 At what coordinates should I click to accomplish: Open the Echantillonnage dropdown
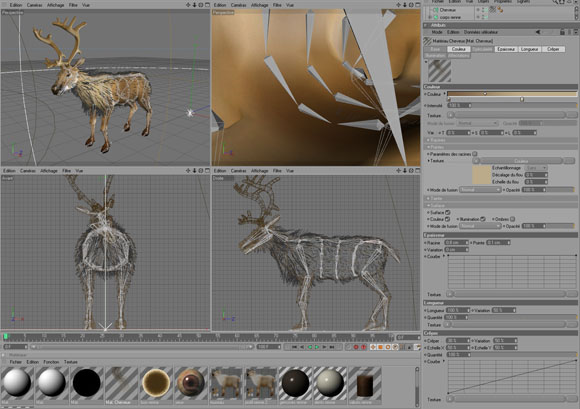pos(536,168)
